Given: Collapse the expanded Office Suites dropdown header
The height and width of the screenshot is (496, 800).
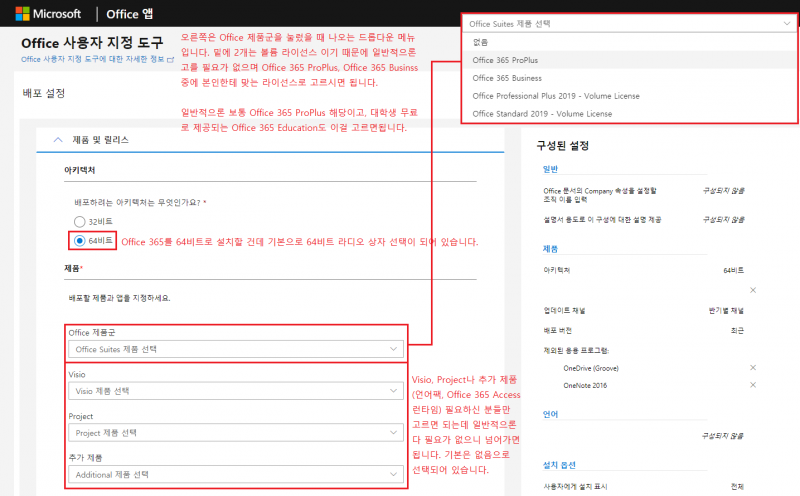Looking at the screenshot, I should (629, 23).
